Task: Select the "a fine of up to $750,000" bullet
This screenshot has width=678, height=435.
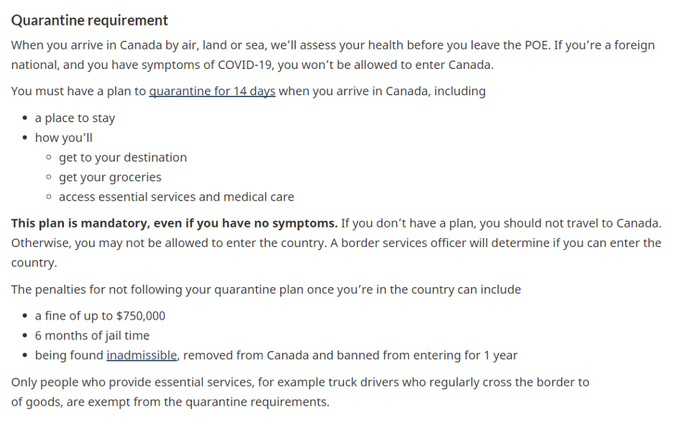Action: tap(100, 316)
